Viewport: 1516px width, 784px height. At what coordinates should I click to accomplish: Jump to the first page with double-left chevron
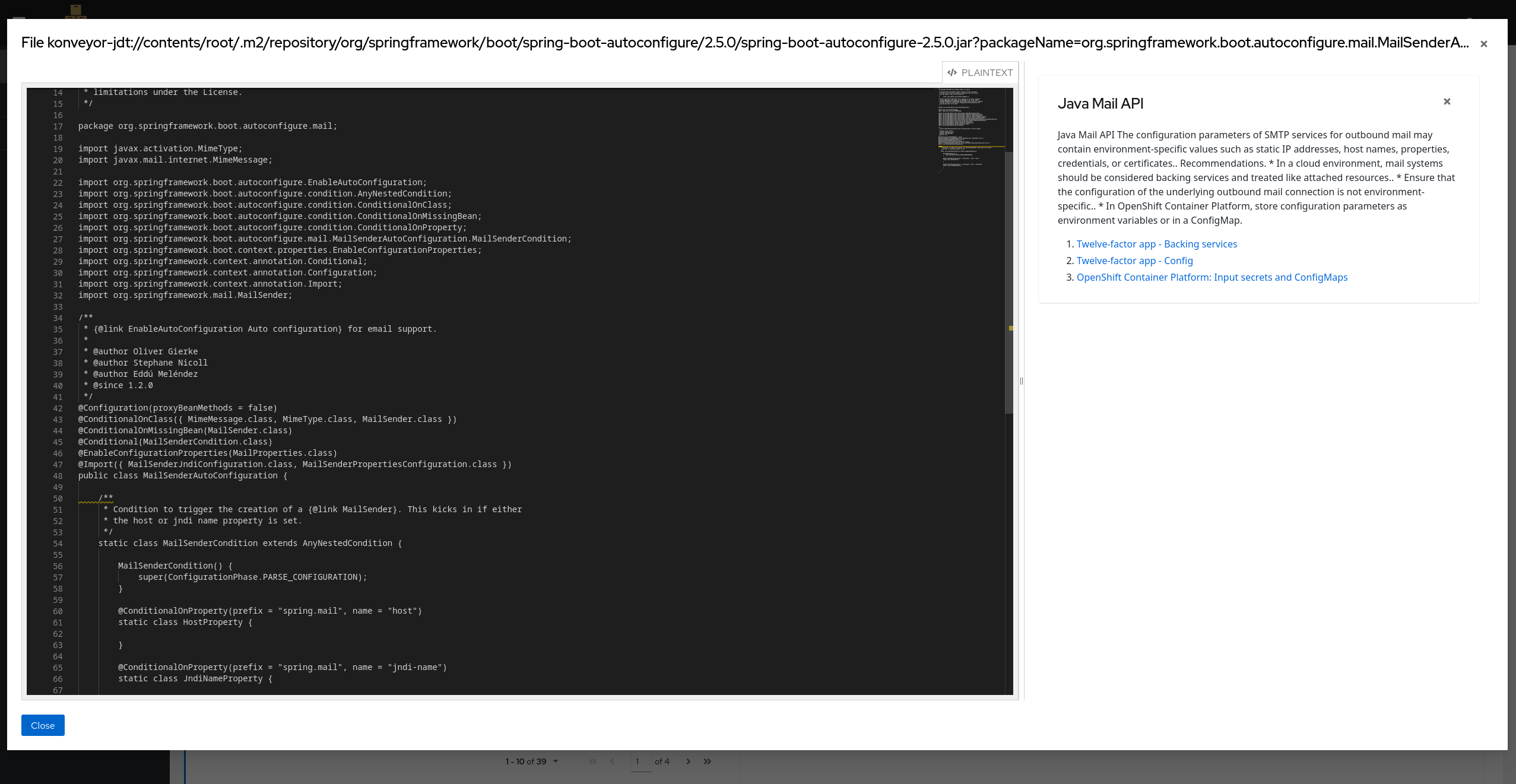(x=592, y=761)
